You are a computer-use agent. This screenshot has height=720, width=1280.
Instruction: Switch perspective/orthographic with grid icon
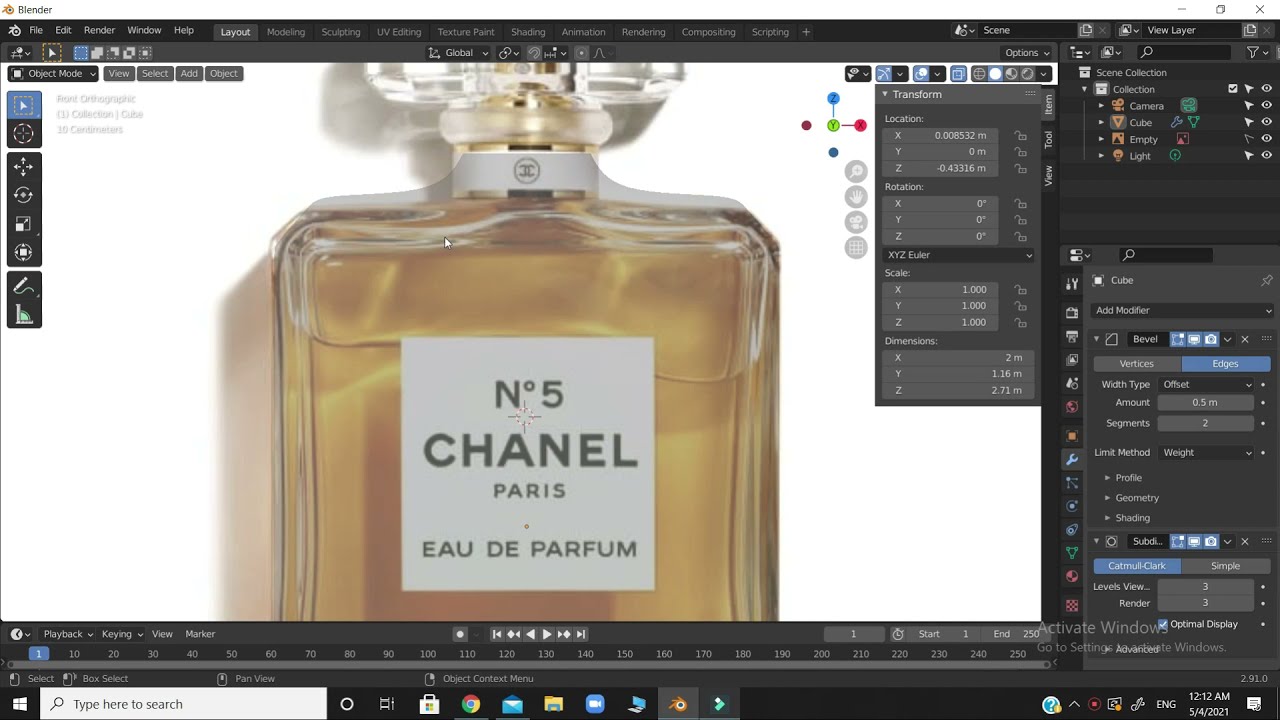pos(856,247)
